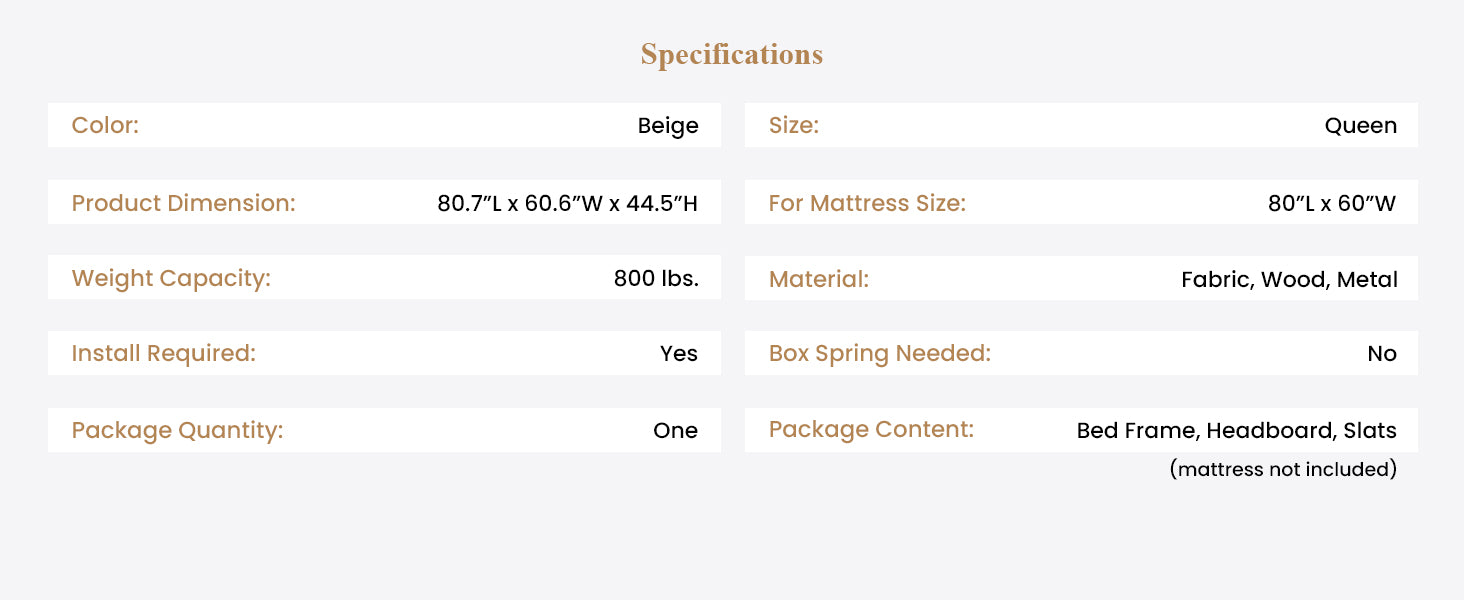Click the 80.7"L x 60.6"W x 44.5"H value
1464x600 pixels.
567,204
